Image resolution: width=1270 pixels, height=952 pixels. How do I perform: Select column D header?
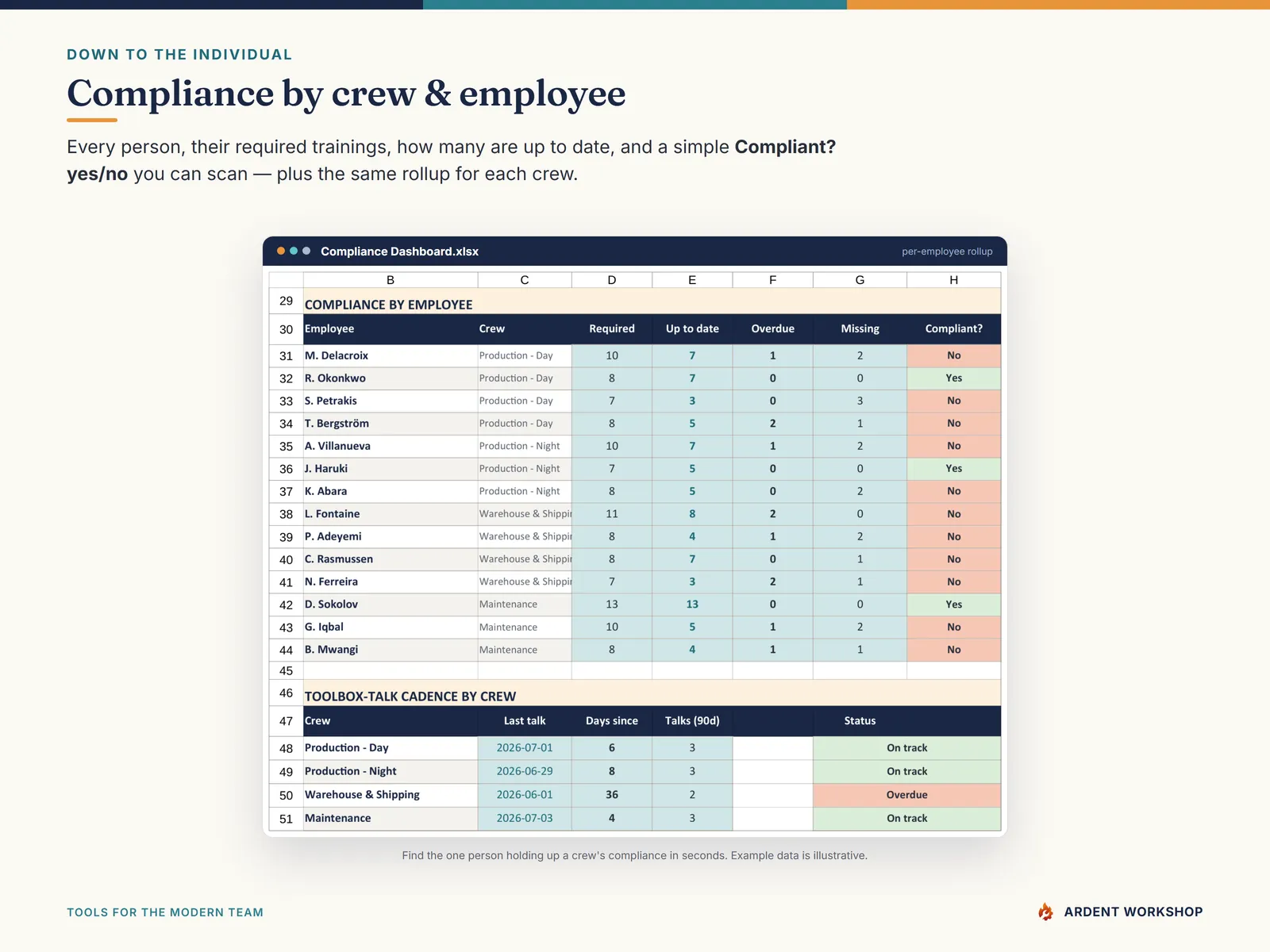tap(612, 280)
